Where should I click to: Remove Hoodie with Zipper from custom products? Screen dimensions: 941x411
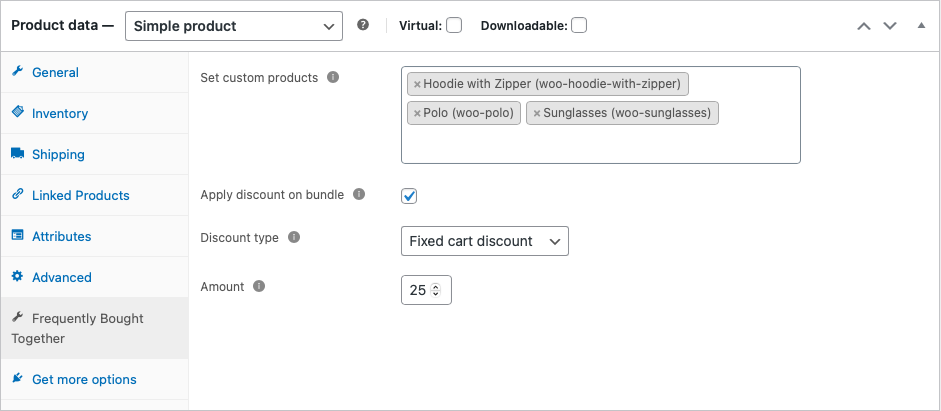point(417,85)
